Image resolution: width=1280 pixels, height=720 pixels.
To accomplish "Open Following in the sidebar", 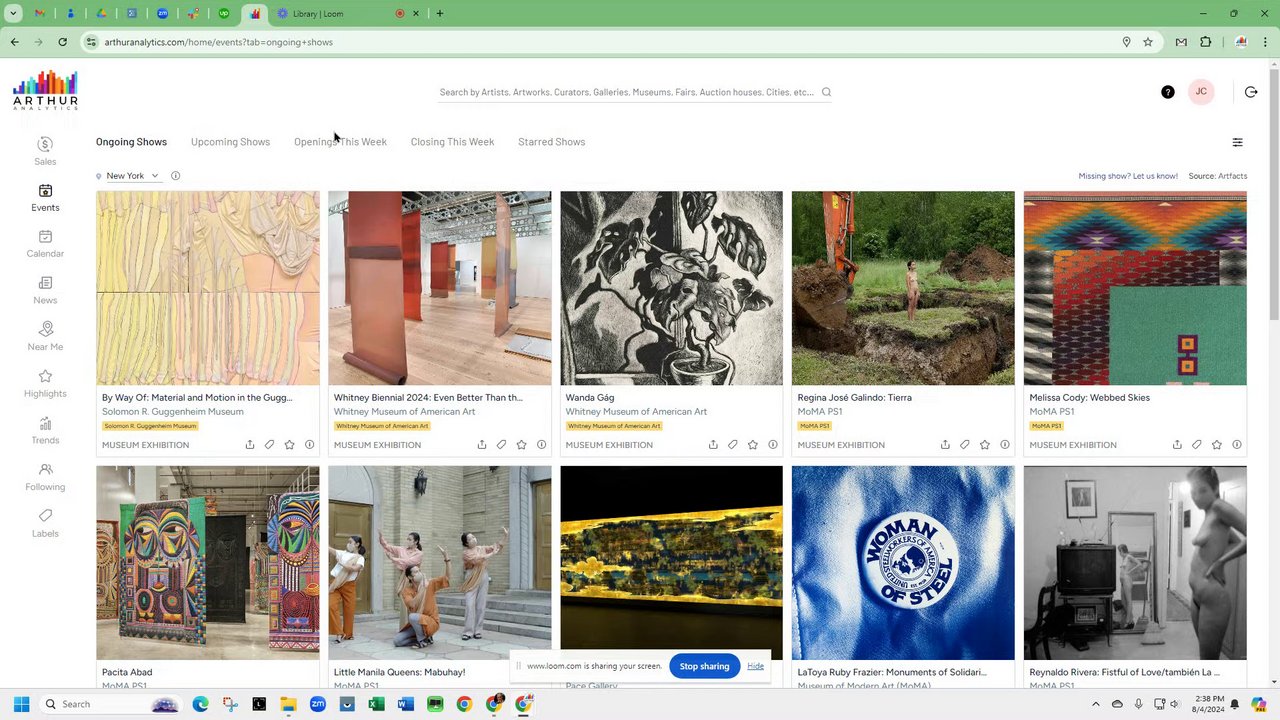I will (45, 477).
